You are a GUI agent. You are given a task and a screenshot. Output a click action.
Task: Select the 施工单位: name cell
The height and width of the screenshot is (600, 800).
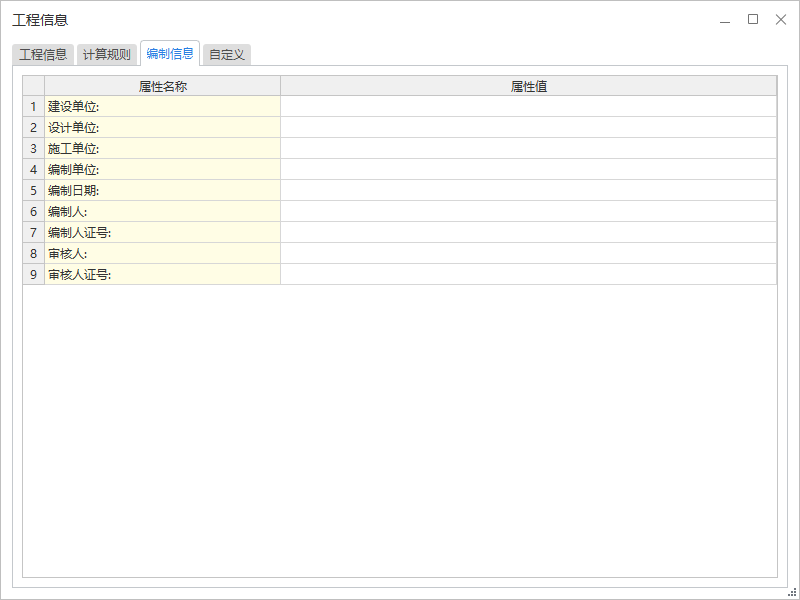point(162,148)
